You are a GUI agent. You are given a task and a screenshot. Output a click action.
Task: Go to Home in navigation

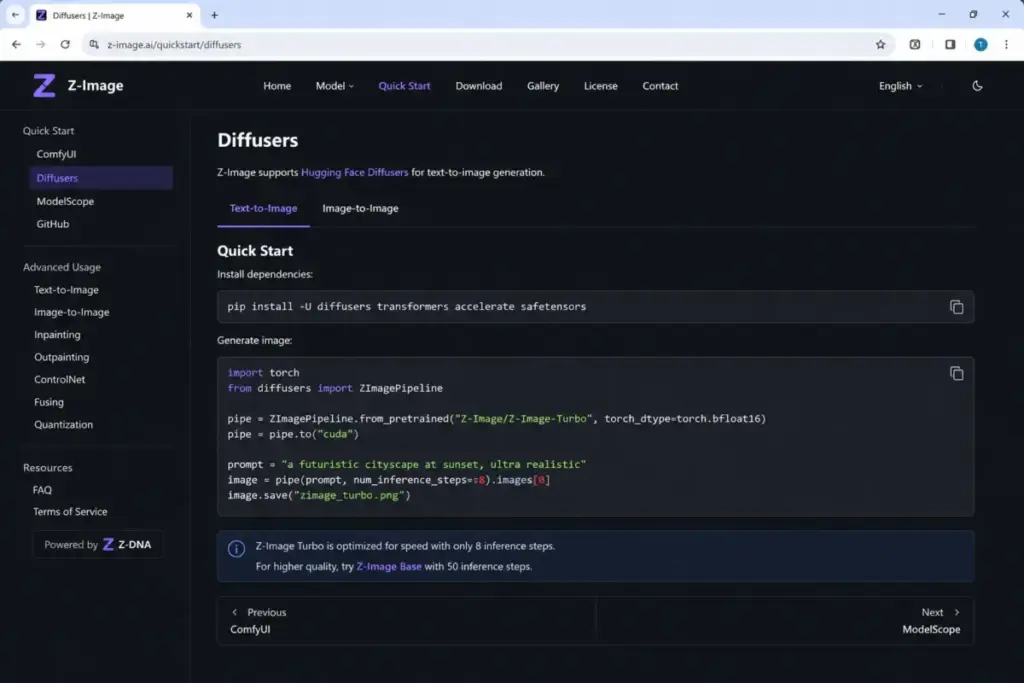click(x=277, y=86)
